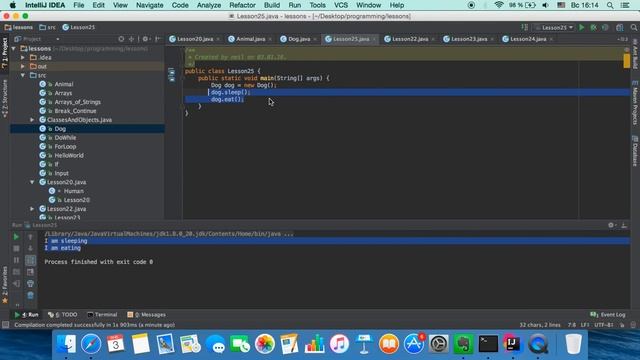
Task: Run Lesson25 with the green toolbar arrow
Action: pos(582,27)
